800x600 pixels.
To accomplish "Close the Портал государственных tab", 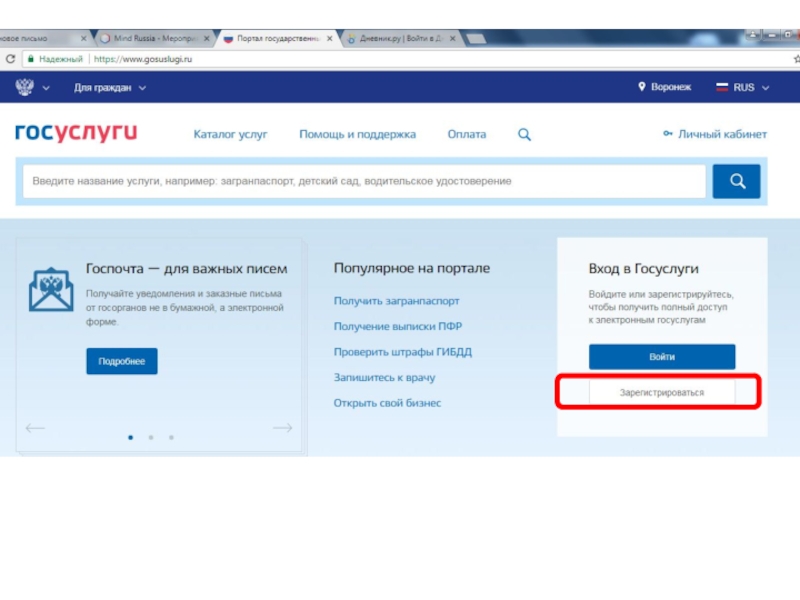I will point(330,38).
